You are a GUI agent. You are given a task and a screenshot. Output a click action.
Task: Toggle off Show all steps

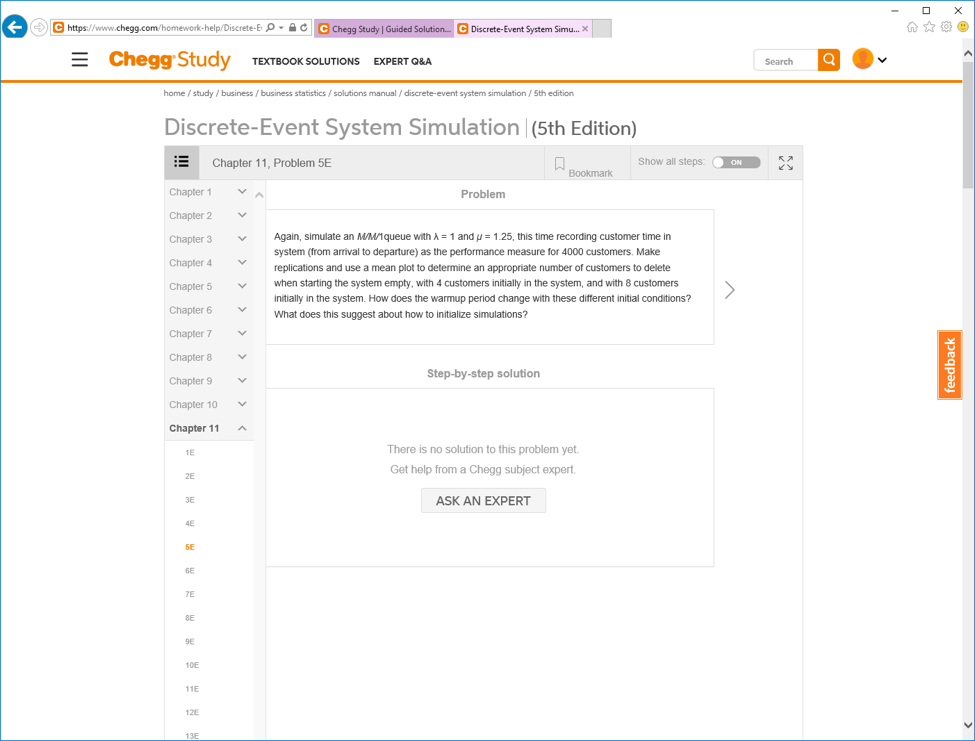point(736,161)
